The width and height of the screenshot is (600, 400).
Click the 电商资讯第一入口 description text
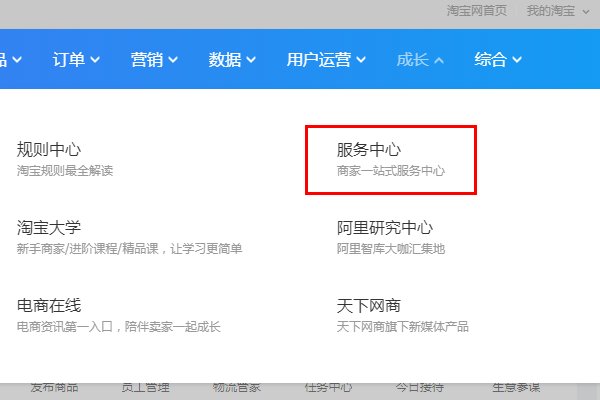(x=119, y=327)
